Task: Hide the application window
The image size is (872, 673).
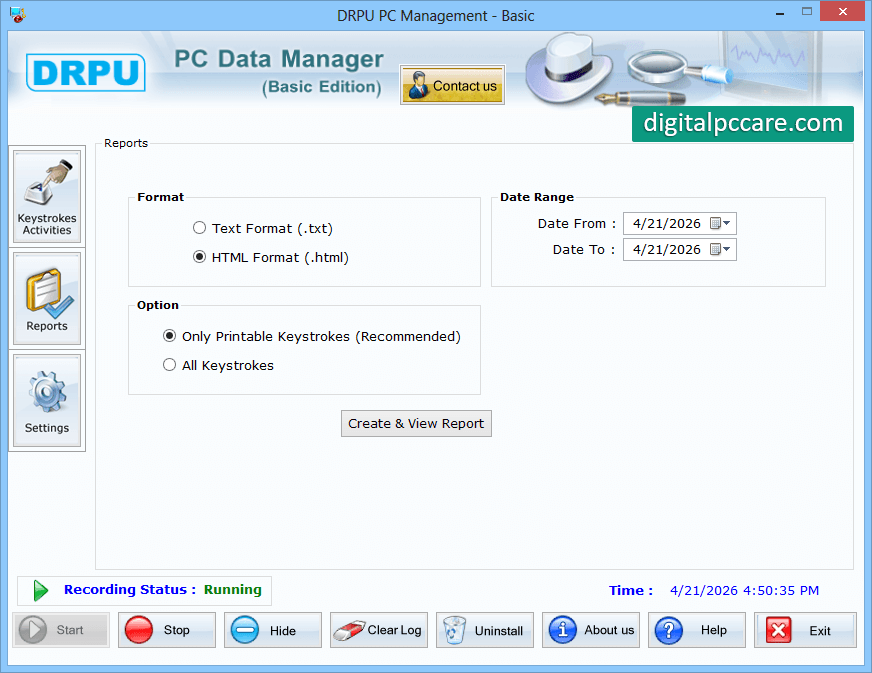Action: click(272, 630)
